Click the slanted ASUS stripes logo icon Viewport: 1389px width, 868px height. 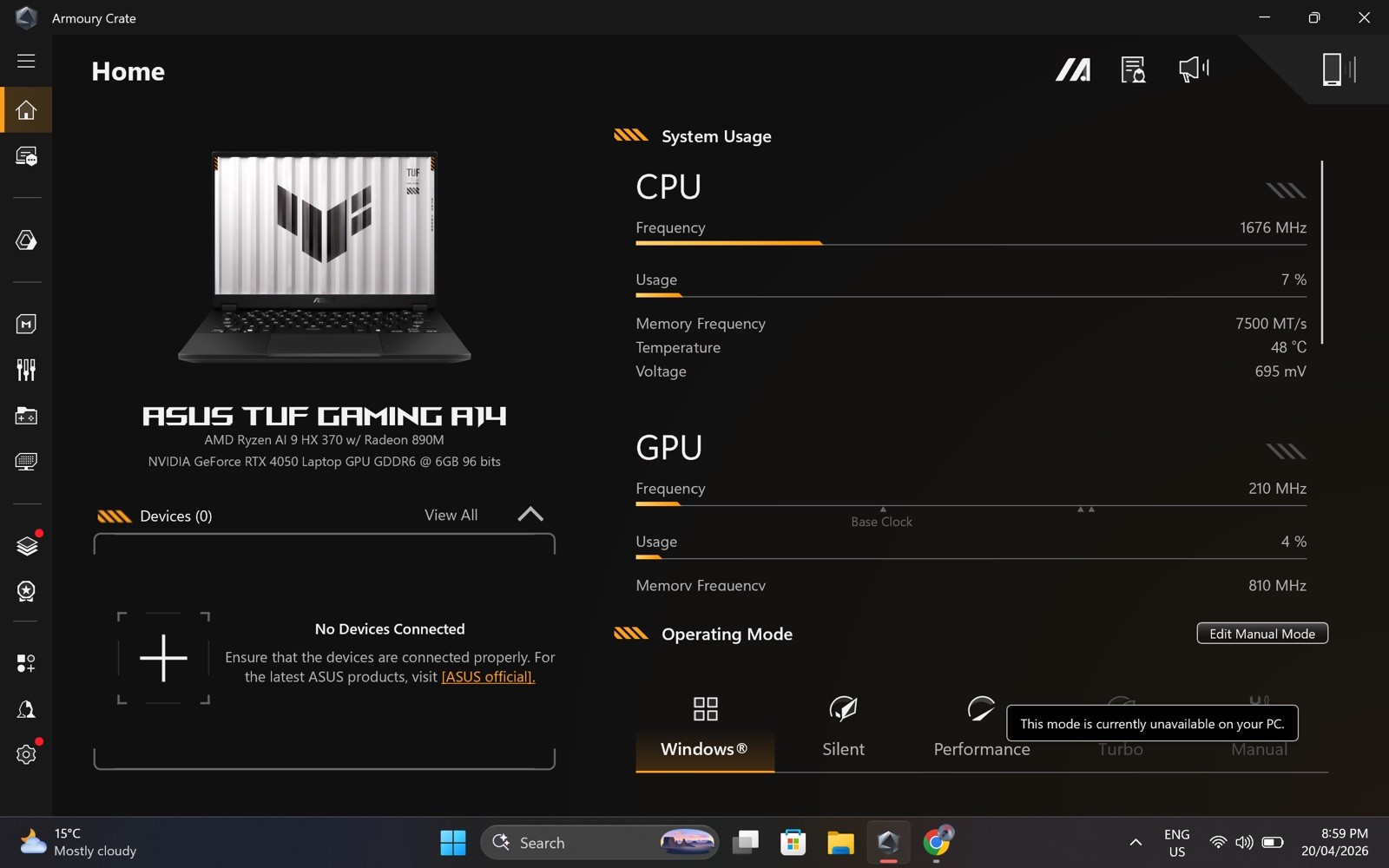click(x=1073, y=69)
